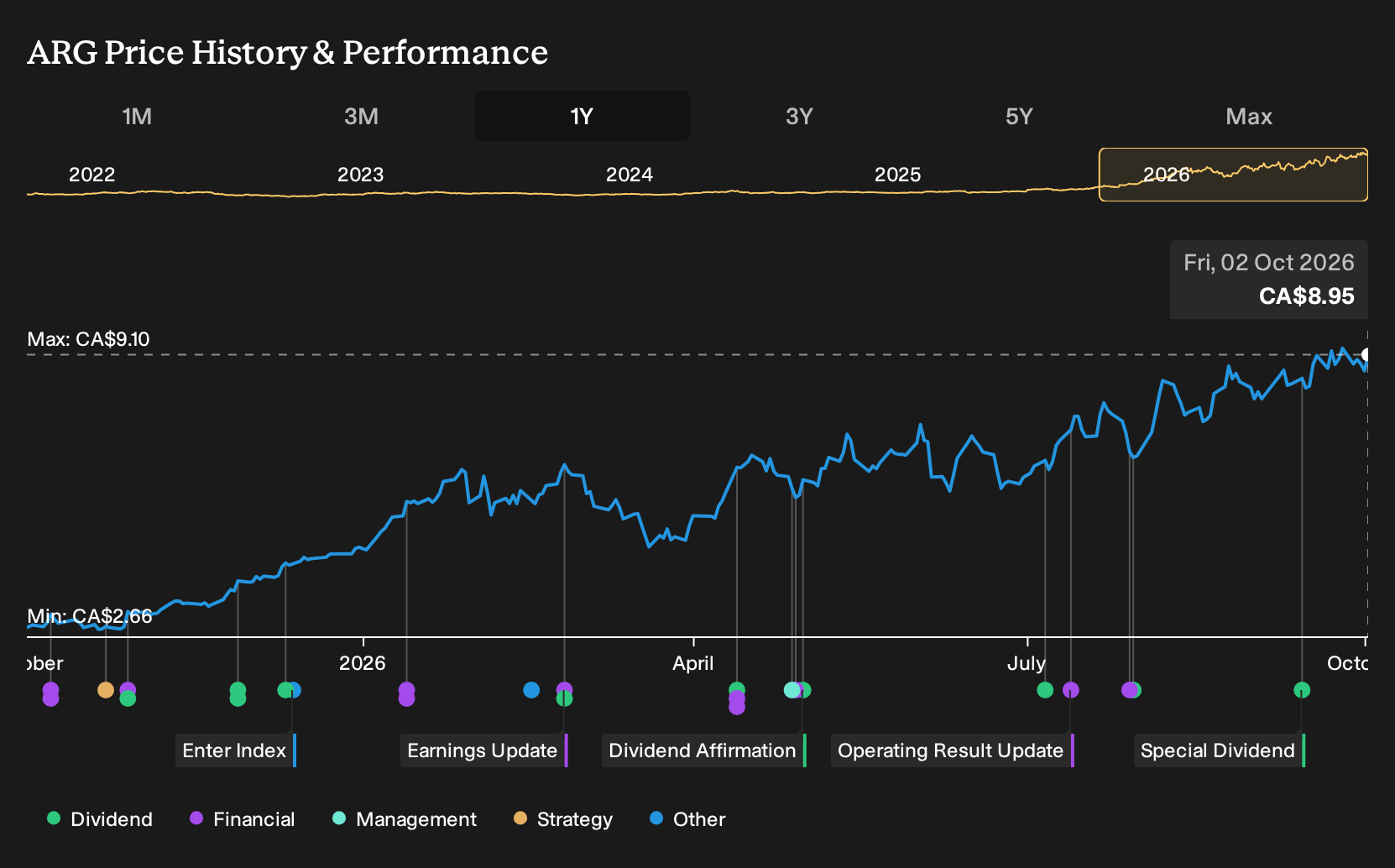Jump to 2022 in the overview timeline
Image resolution: width=1395 pixels, height=868 pixels.
pyautogui.click(x=91, y=175)
